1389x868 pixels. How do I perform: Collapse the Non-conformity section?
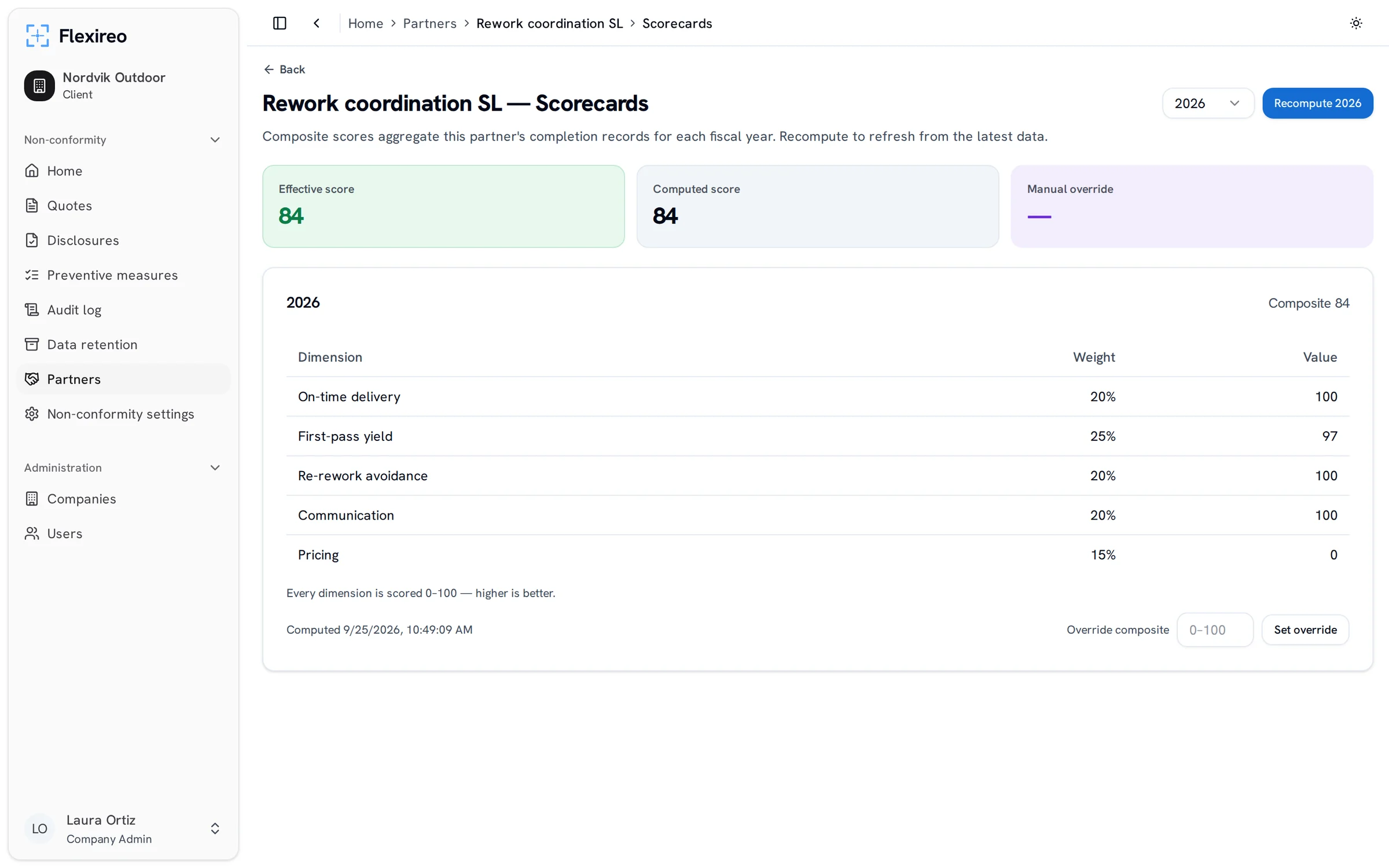point(215,140)
